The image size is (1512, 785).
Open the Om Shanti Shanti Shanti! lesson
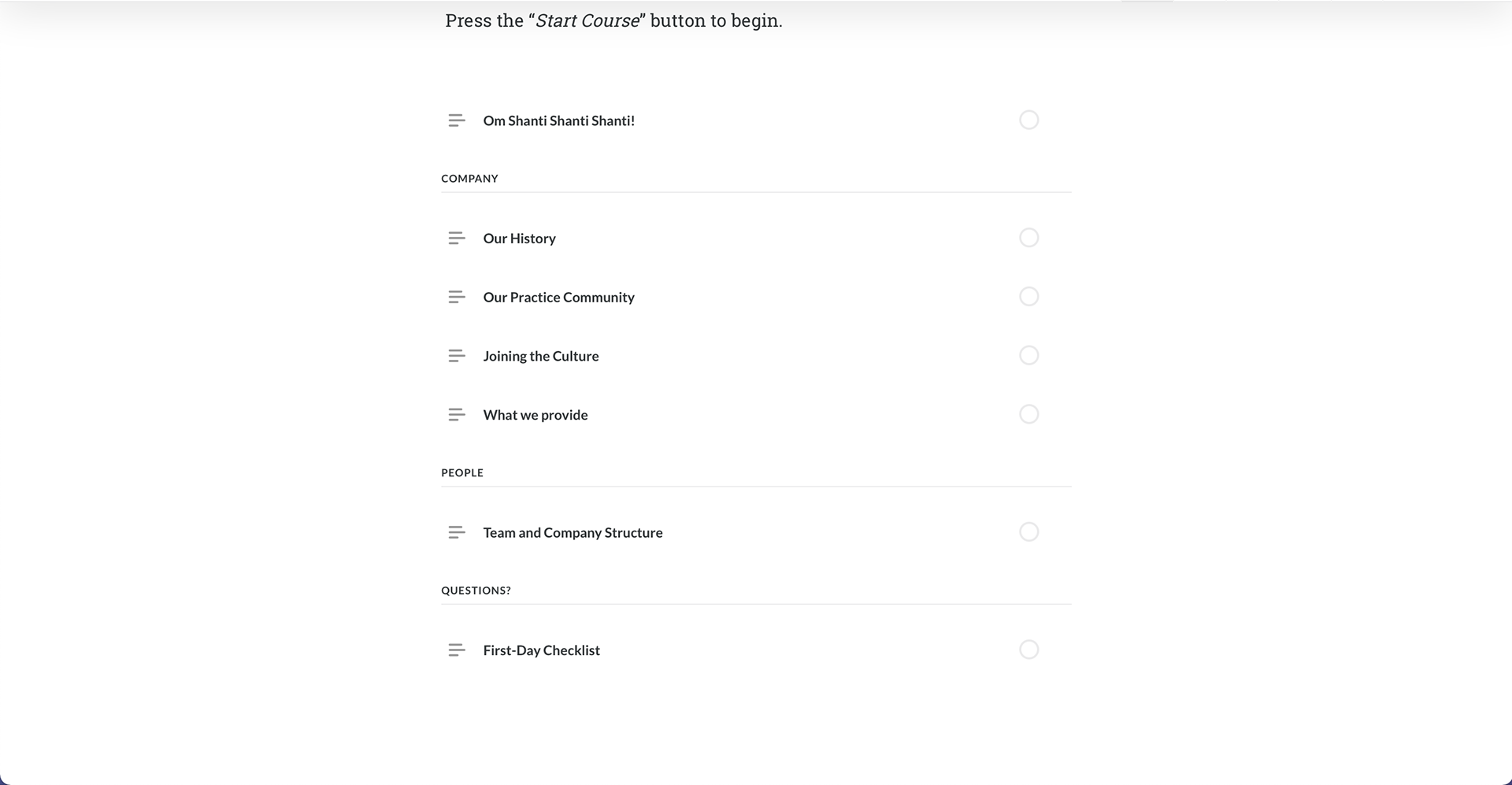pyautogui.click(x=558, y=120)
